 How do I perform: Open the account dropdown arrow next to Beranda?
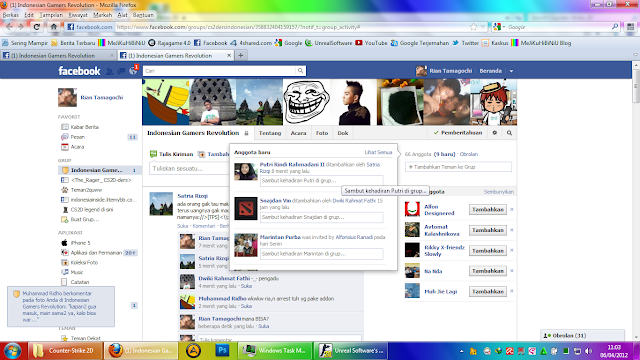click(511, 71)
